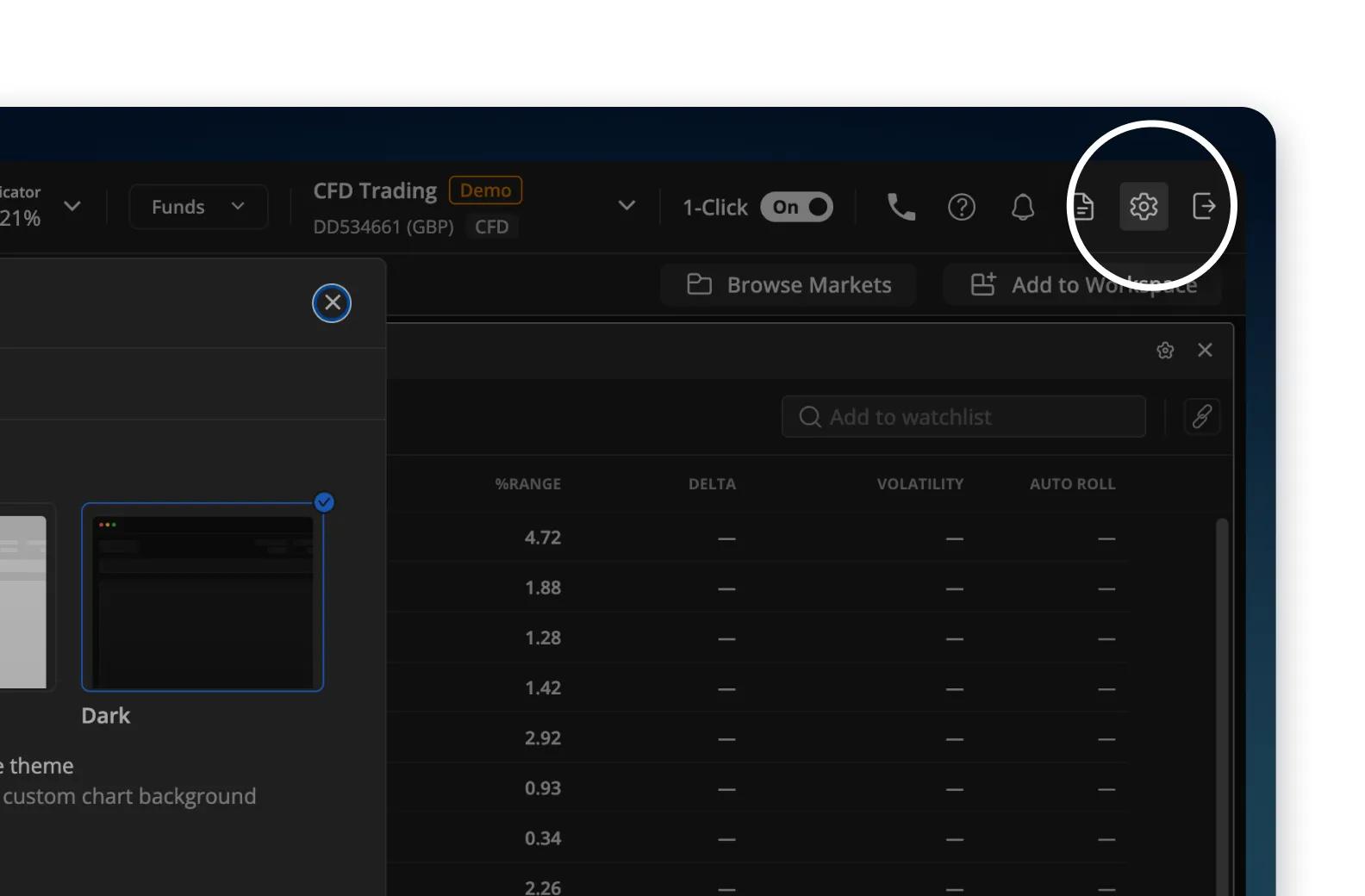Open the settings gear in top toolbar
This screenshot has width=1365, height=896.
[x=1144, y=206]
